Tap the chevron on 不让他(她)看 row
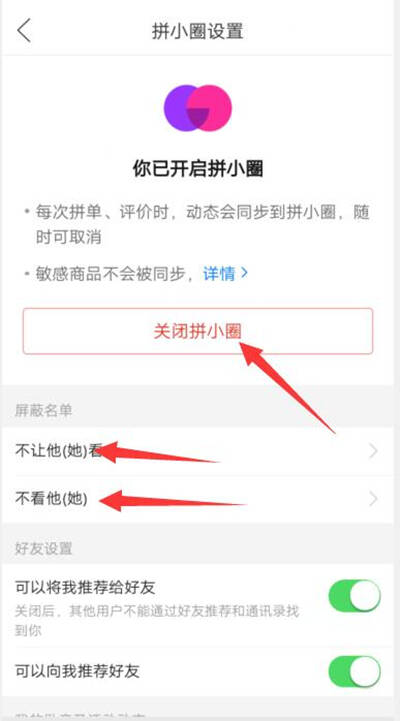This screenshot has height=721, width=400. [x=373, y=452]
